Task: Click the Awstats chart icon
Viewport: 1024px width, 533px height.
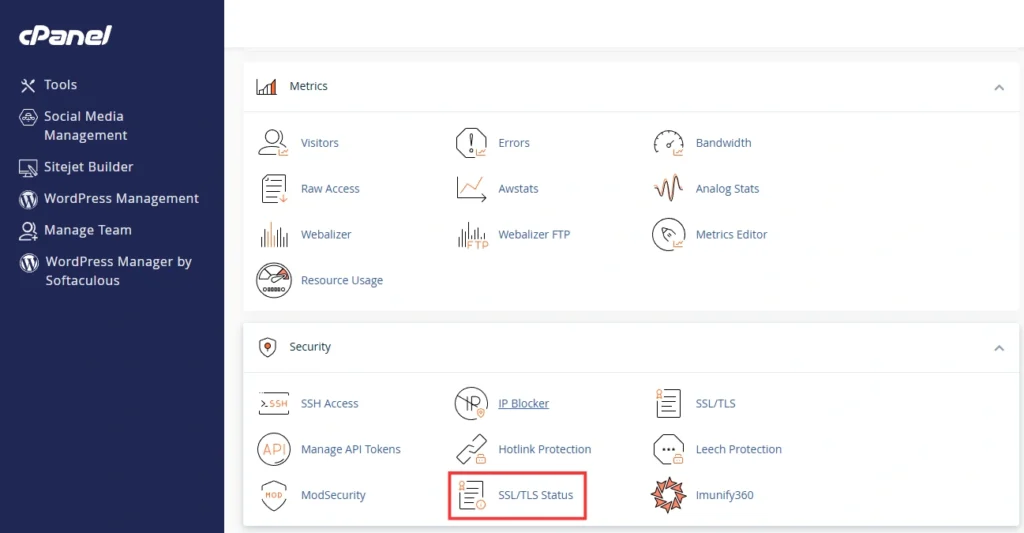Action: click(471, 189)
